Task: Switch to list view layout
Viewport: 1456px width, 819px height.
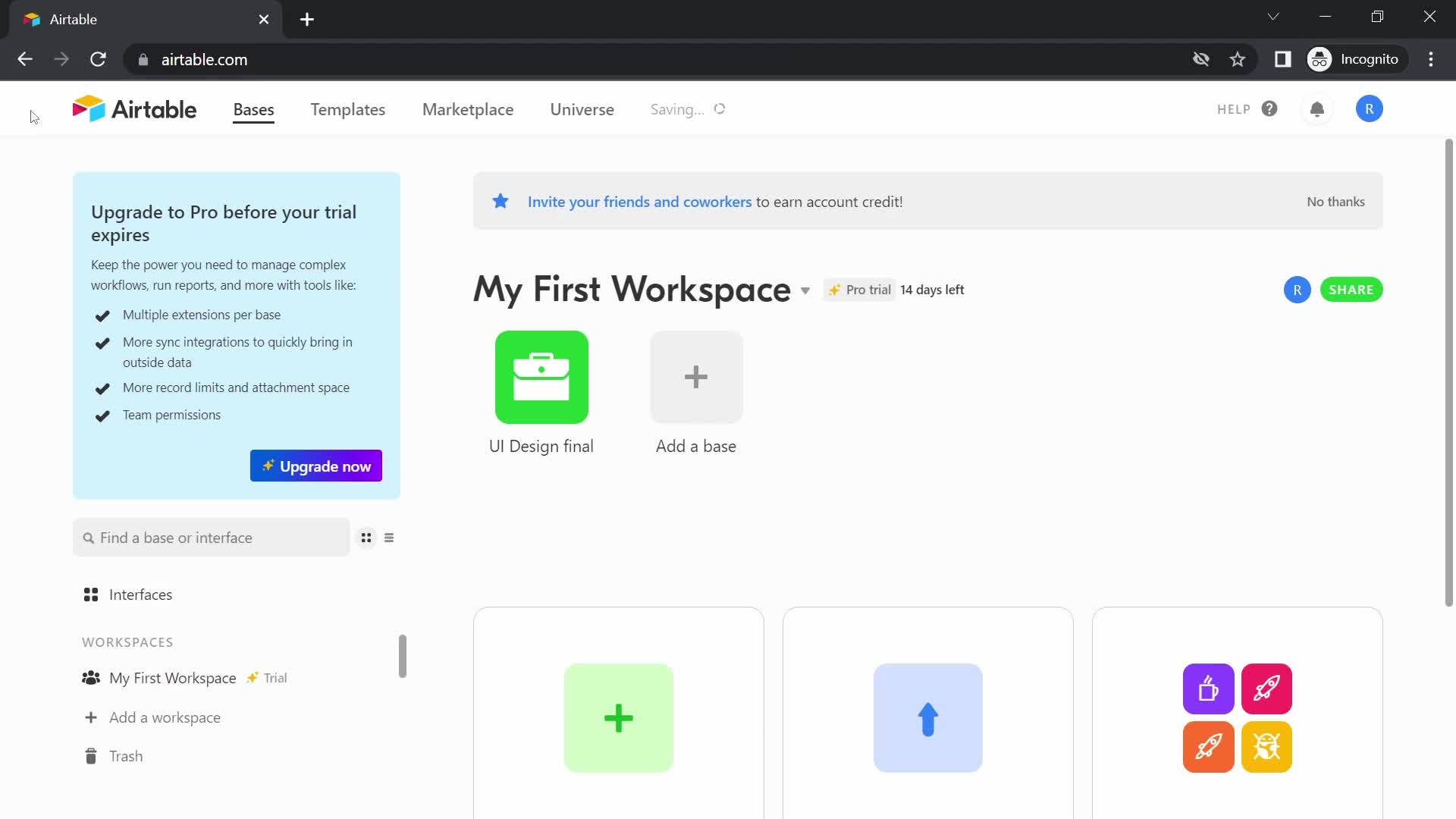Action: pos(389,538)
